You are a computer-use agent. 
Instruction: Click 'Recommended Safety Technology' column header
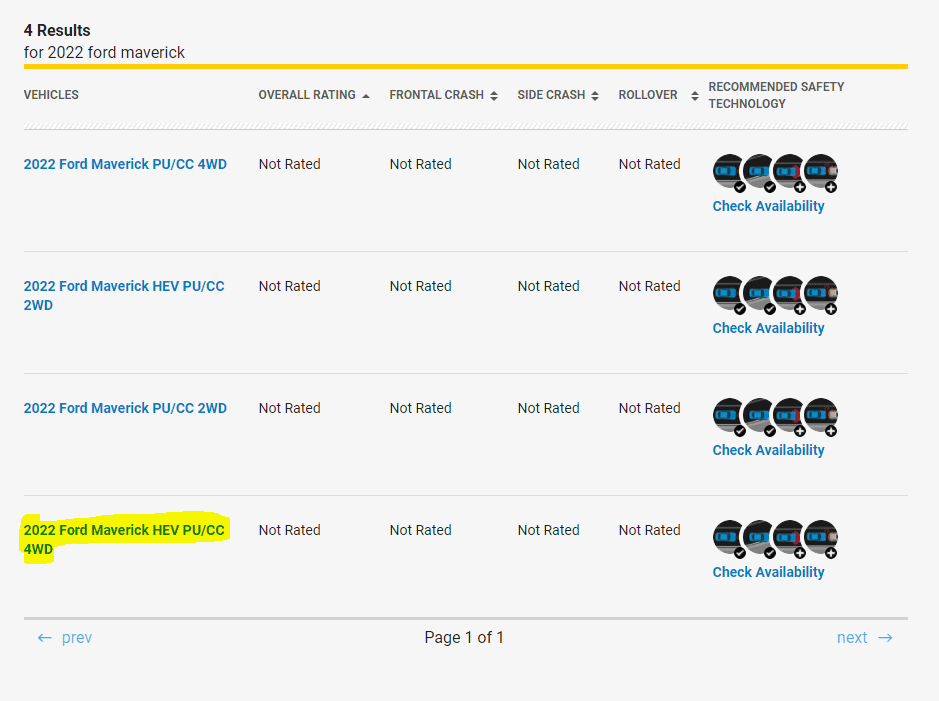click(x=776, y=95)
